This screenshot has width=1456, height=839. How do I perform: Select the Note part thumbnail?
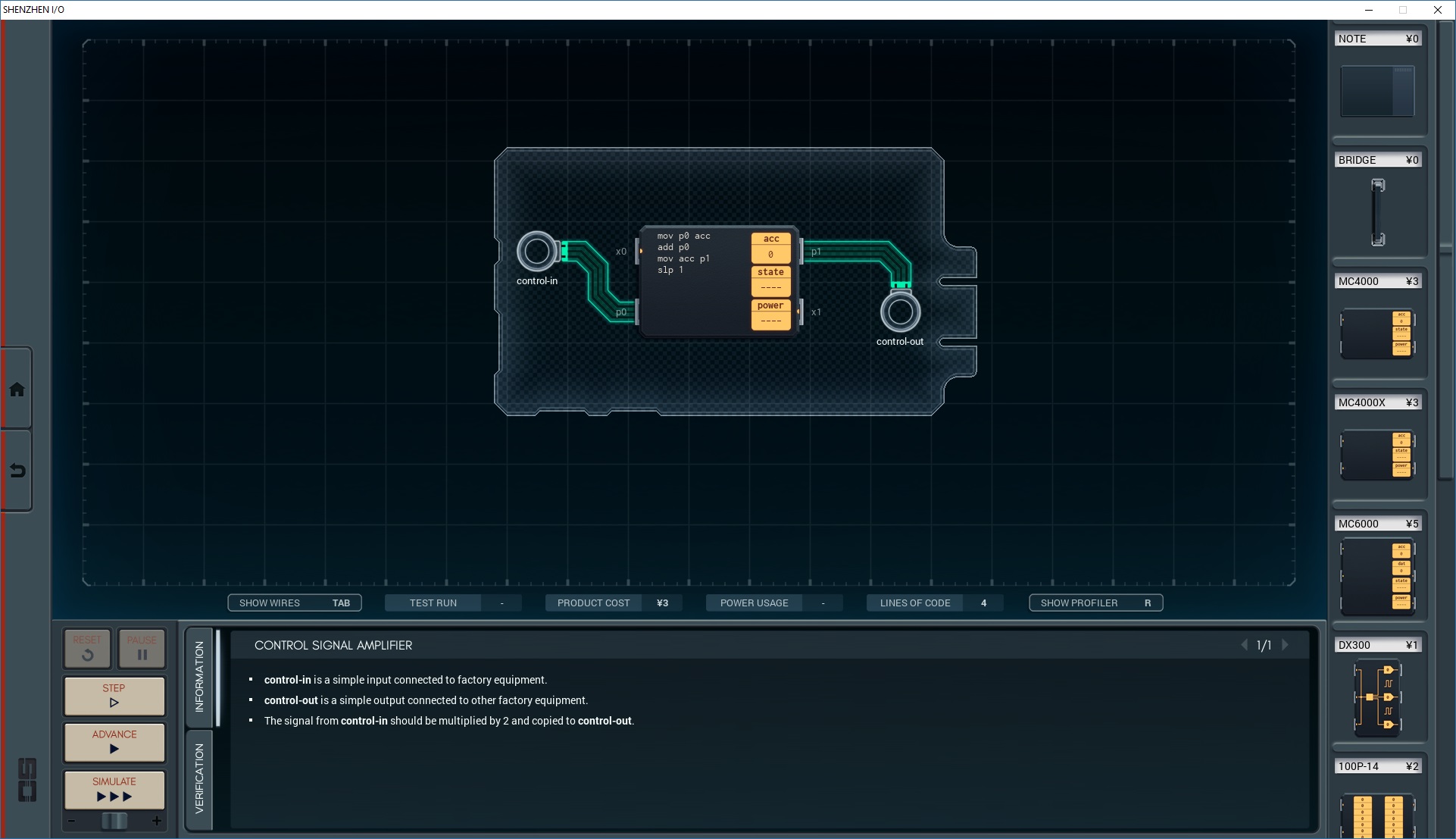click(x=1376, y=91)
